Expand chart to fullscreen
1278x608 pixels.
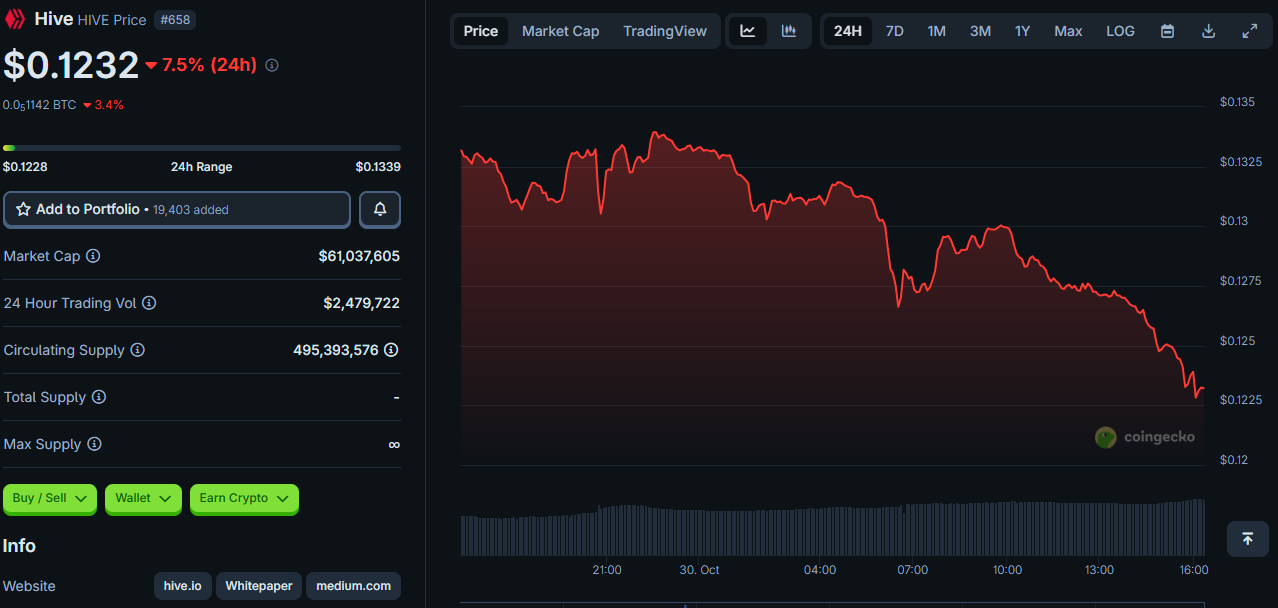(x=1249, y=31)
